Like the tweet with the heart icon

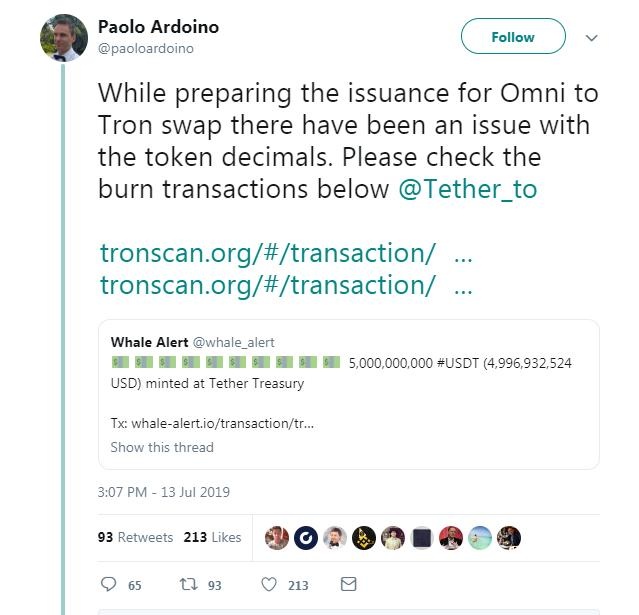[268, 584]
